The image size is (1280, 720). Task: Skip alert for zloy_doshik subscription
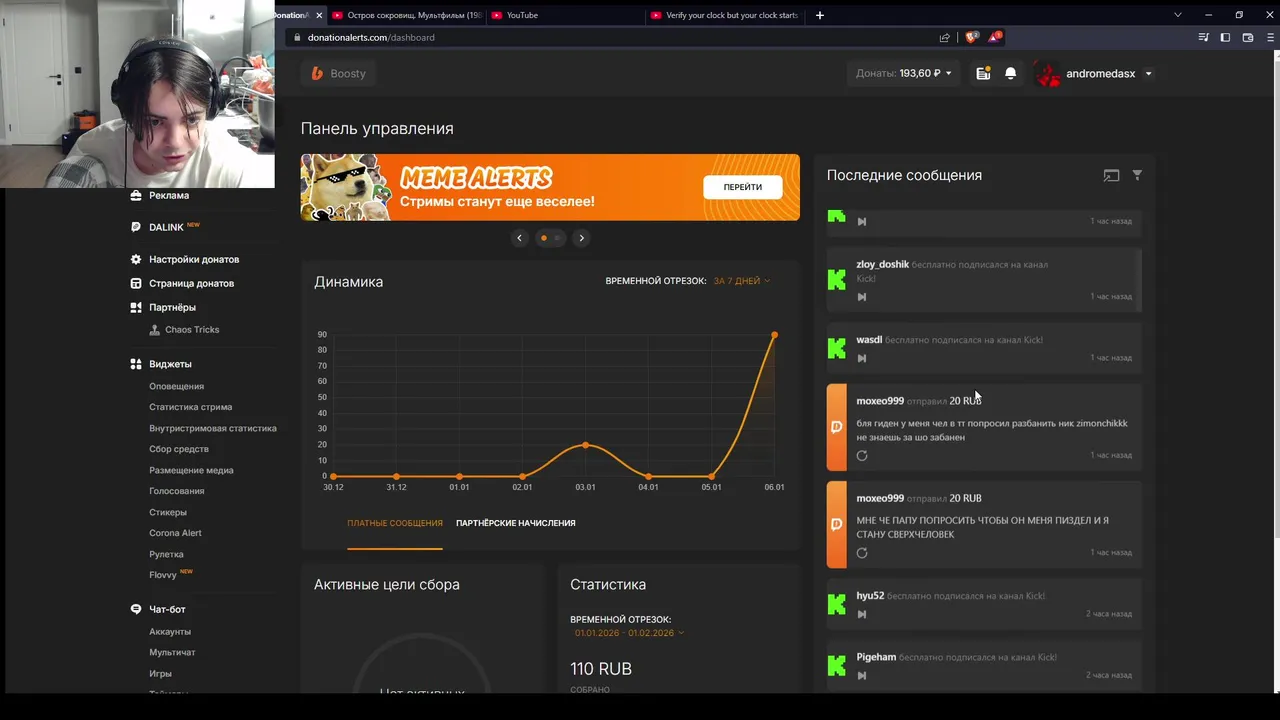862,297
